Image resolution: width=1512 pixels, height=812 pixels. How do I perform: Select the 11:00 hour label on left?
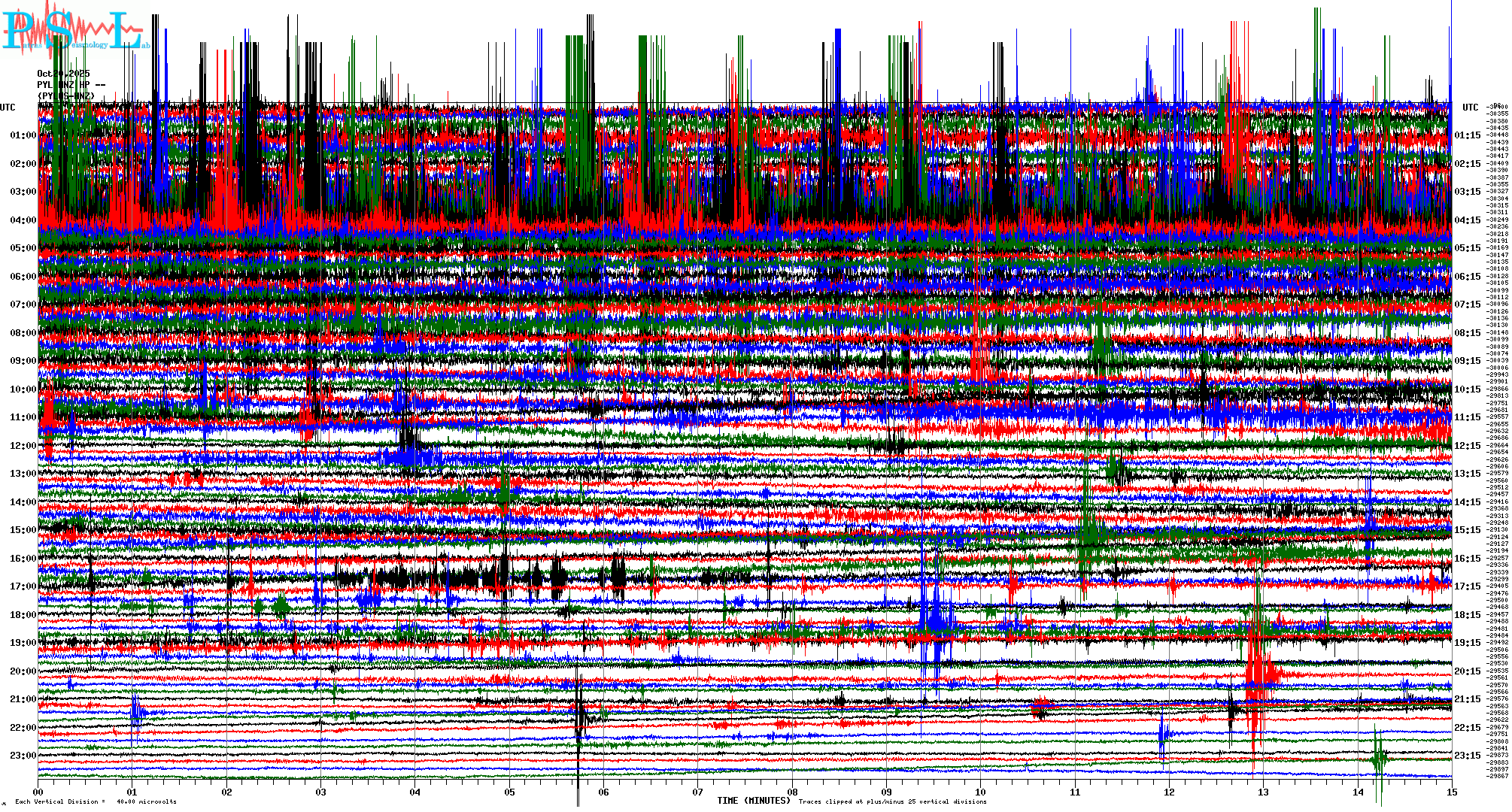pyautogui.click(x=23, y=417)
